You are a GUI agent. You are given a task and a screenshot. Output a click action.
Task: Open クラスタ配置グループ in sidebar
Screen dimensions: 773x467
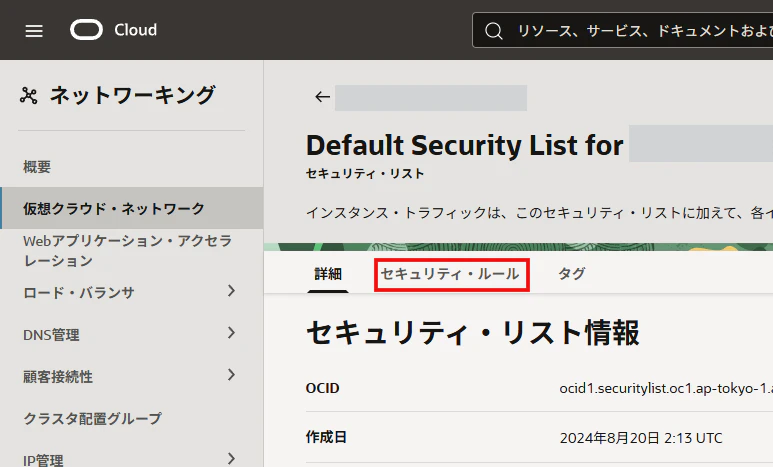[x=92, y=419]
